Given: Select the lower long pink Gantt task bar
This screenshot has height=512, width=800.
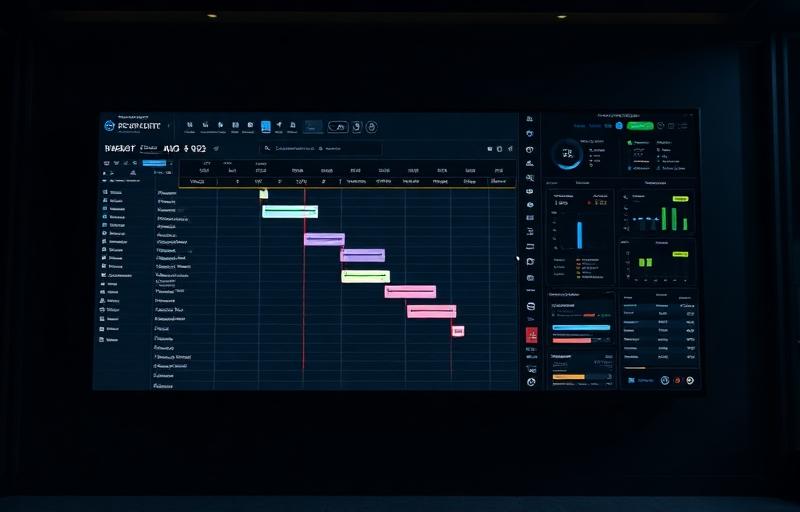Looking at the screenshot, I should (x=432, y=311).
